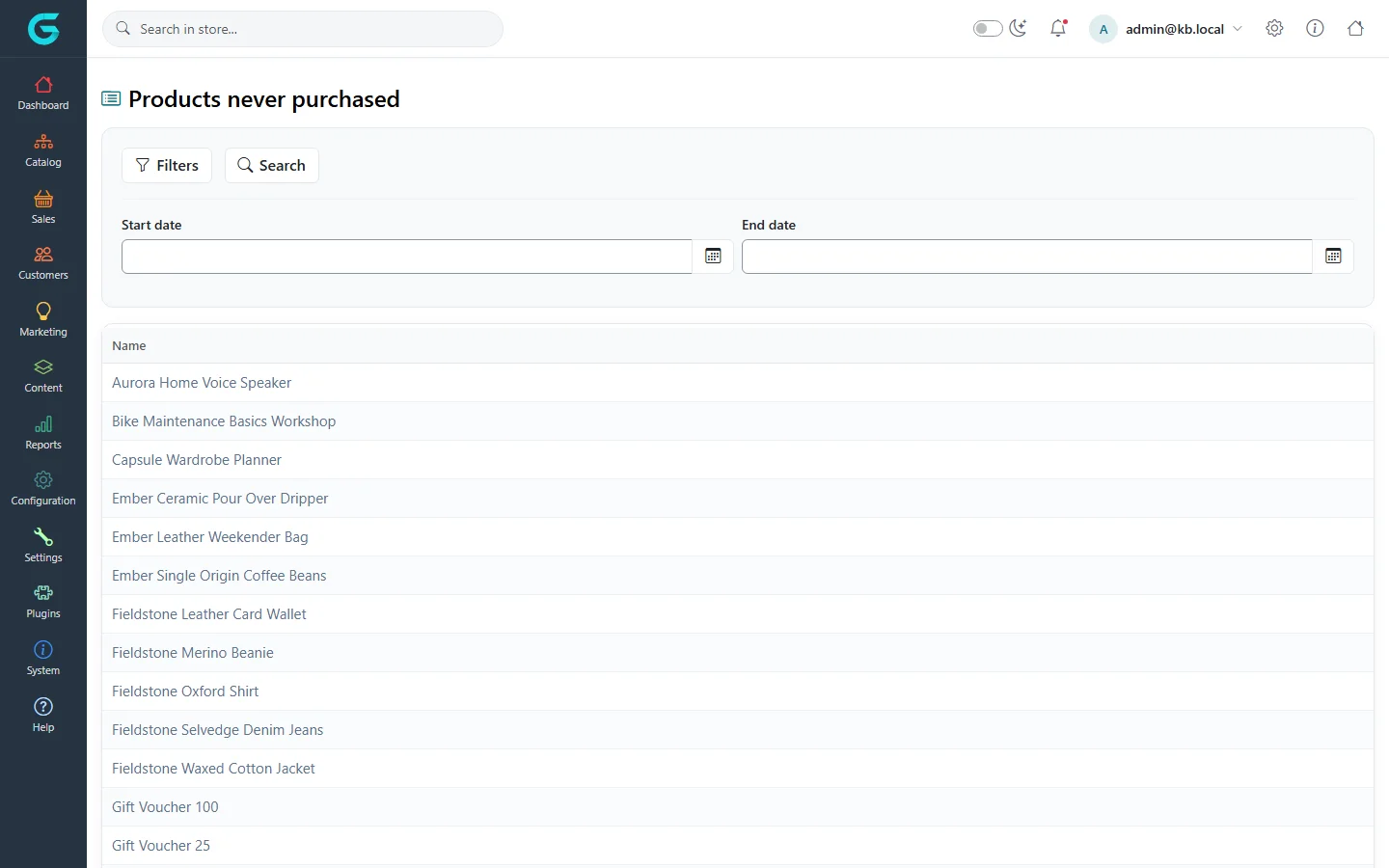Toggle dark mode switch
Image resolution: width=1389 pixels, height=868 pixels.
pyautogui.click(x=988, y=28)
